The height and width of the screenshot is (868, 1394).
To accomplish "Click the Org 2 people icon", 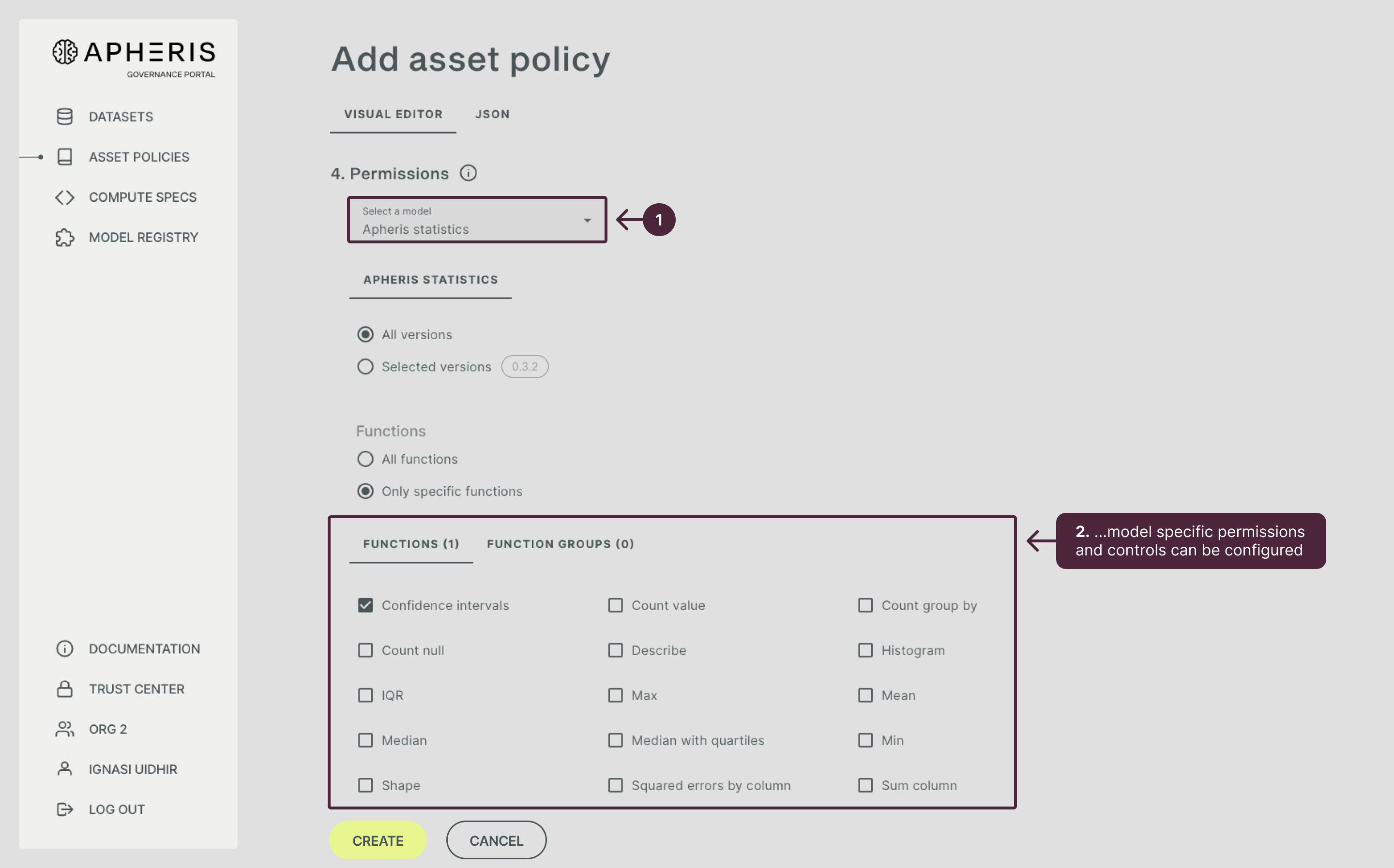I will [65, 729].
